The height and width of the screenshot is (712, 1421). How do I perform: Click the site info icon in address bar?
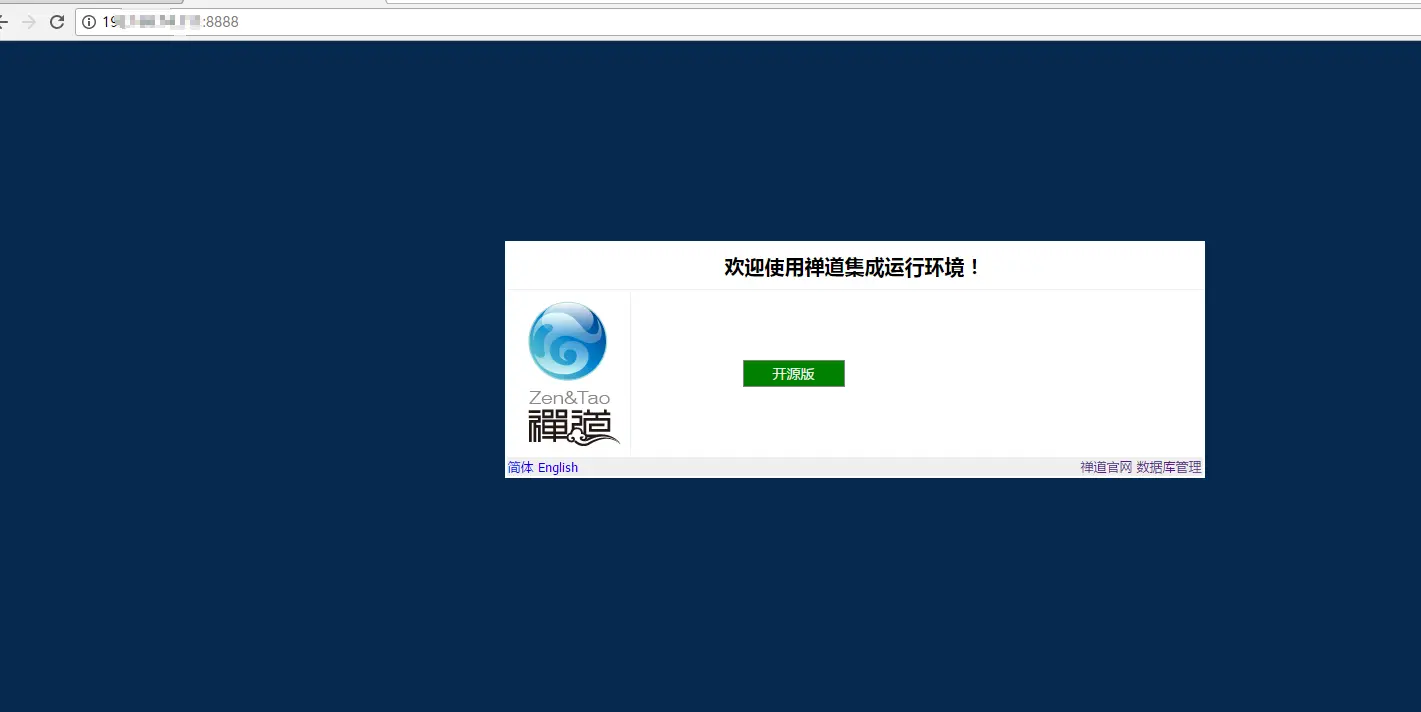click(x=89, y=21)
